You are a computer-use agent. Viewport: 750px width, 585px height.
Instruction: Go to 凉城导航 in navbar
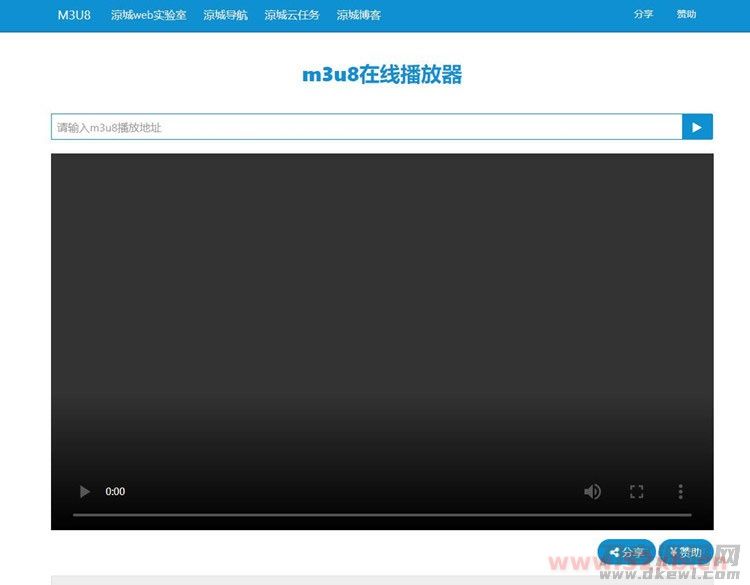coord(225,15)
